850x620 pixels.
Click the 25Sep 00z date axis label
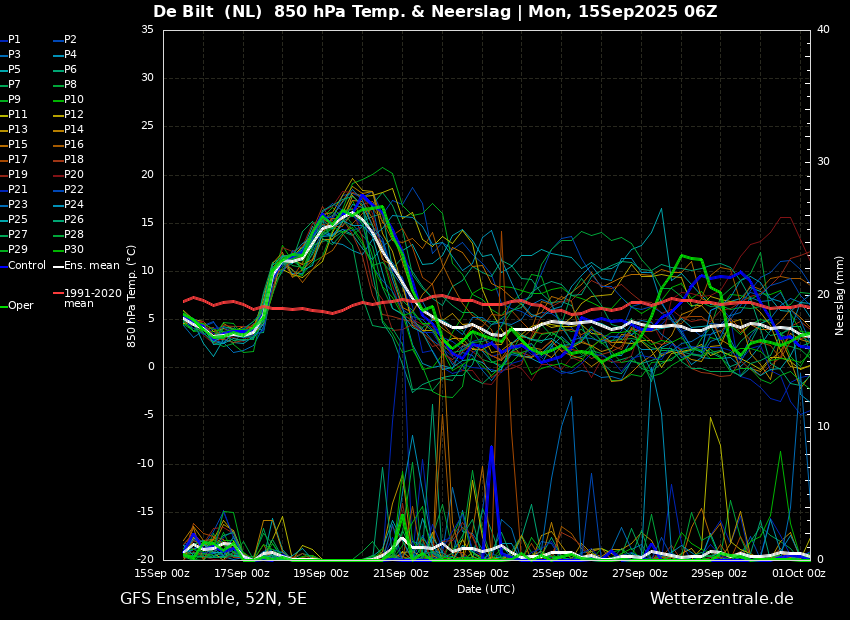[559, 573]
